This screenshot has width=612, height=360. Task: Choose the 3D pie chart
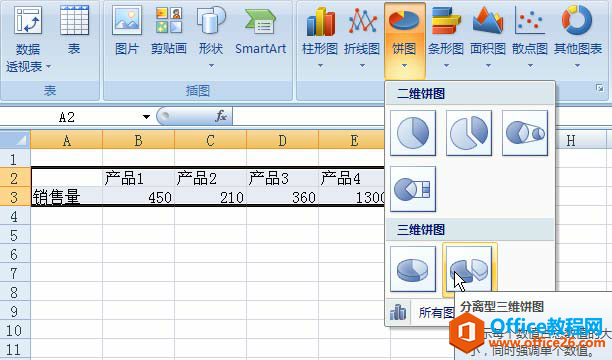point(413,269)
